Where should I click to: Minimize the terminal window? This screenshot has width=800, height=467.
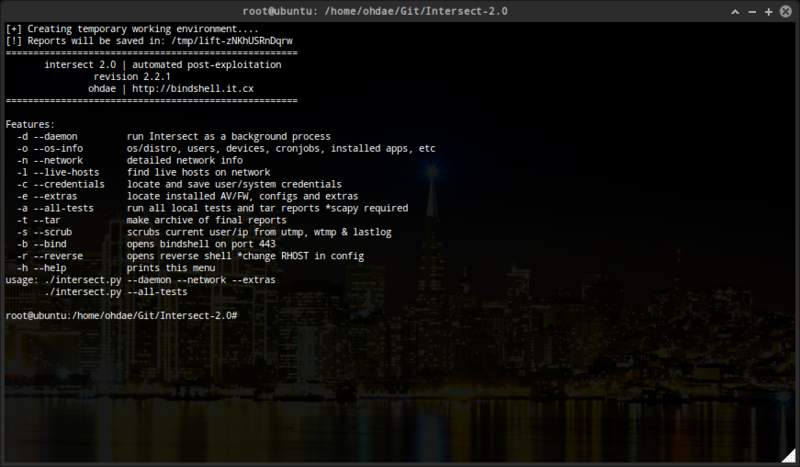pos(752,12)
